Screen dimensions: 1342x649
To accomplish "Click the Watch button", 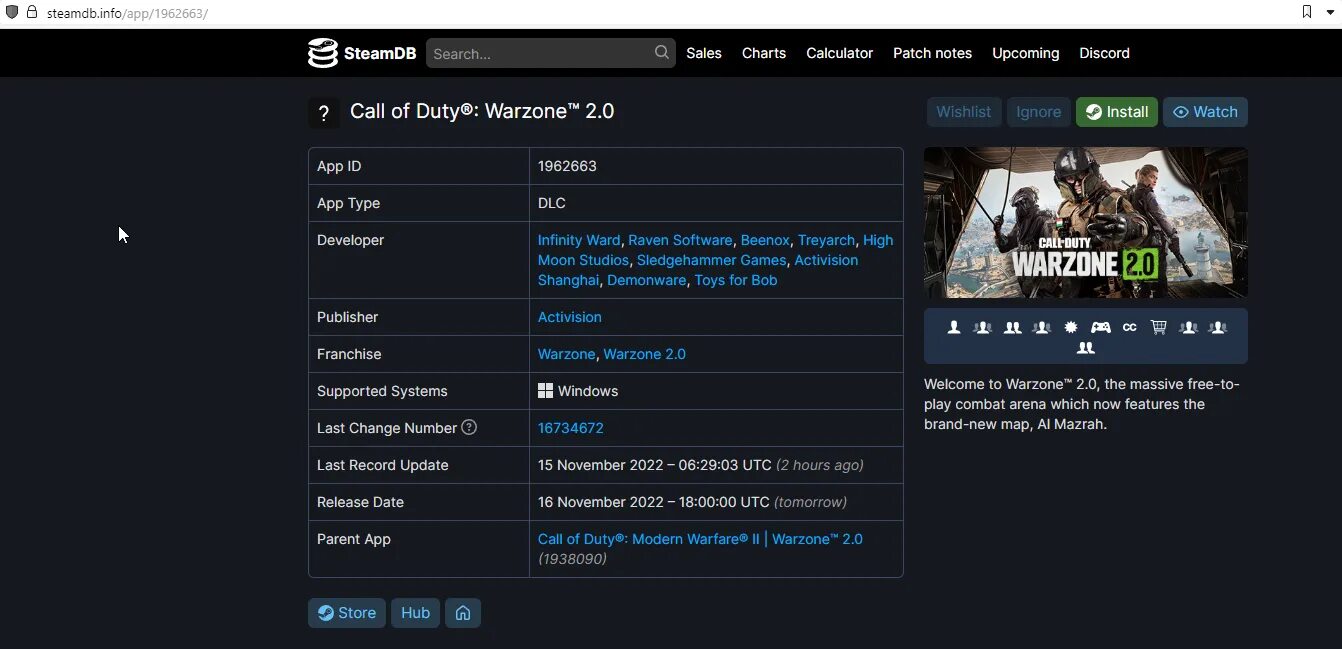I will pos(1205,112).
